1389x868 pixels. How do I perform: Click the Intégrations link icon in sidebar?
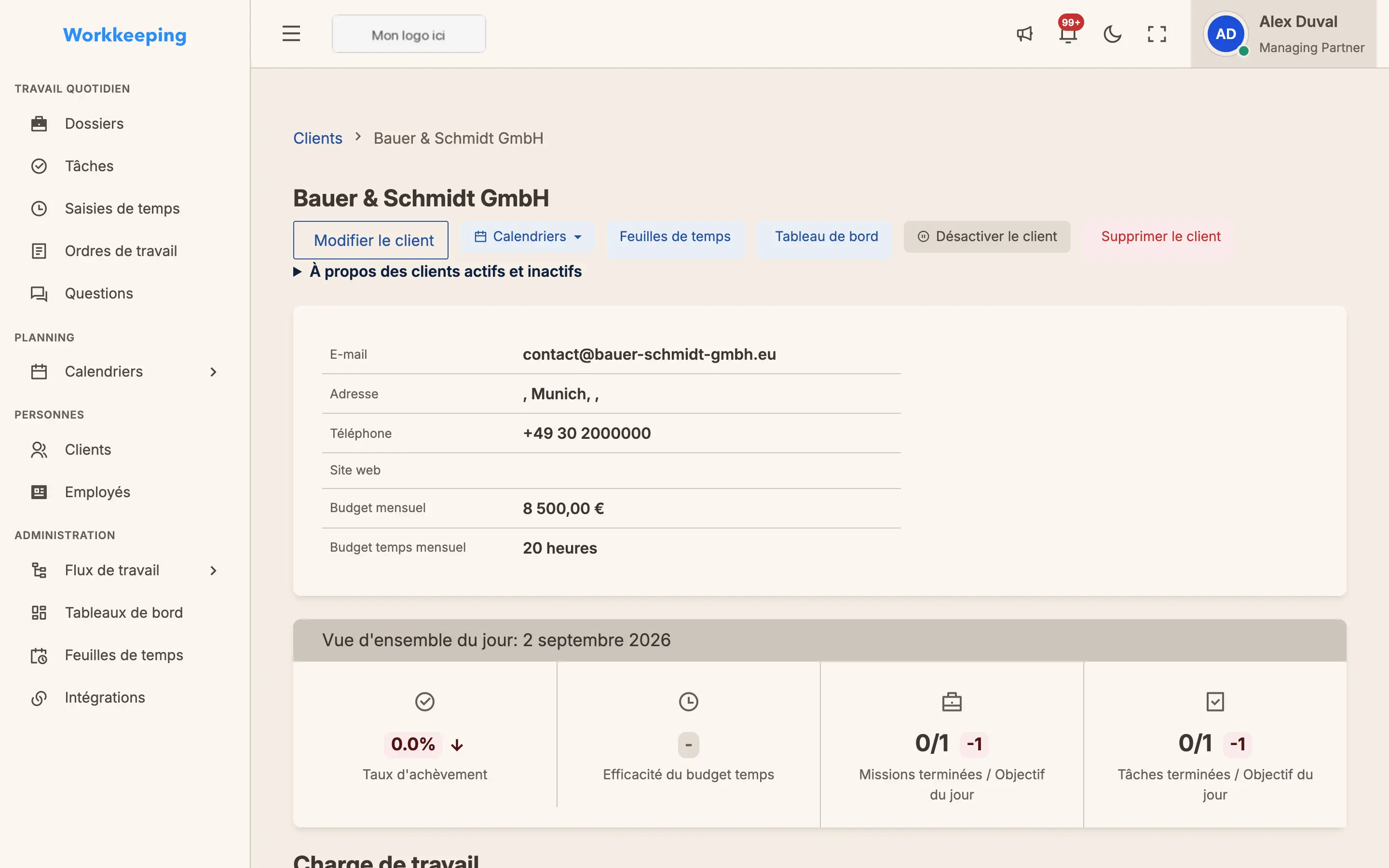click(x=39, y=697)
